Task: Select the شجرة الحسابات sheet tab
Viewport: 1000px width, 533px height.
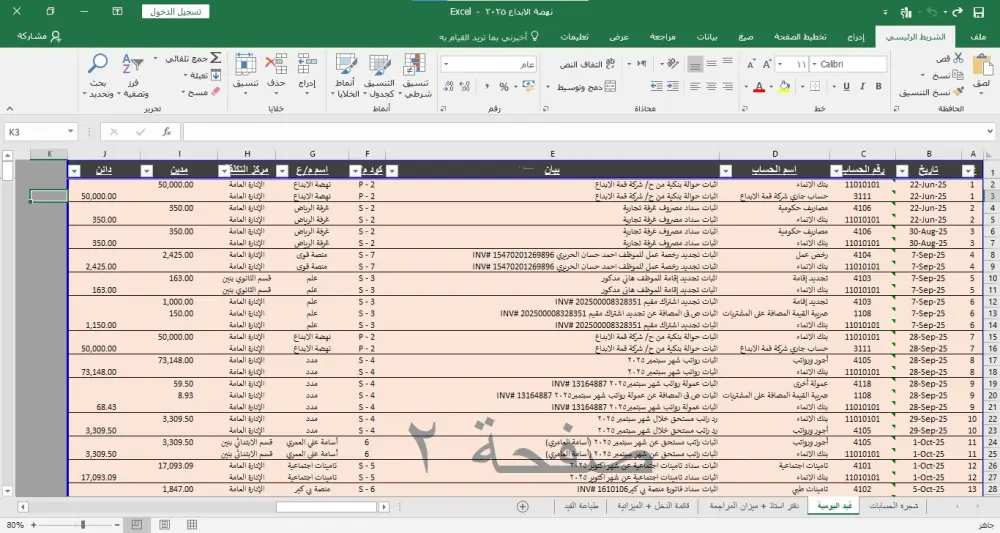Action: (x=893, y=506)
